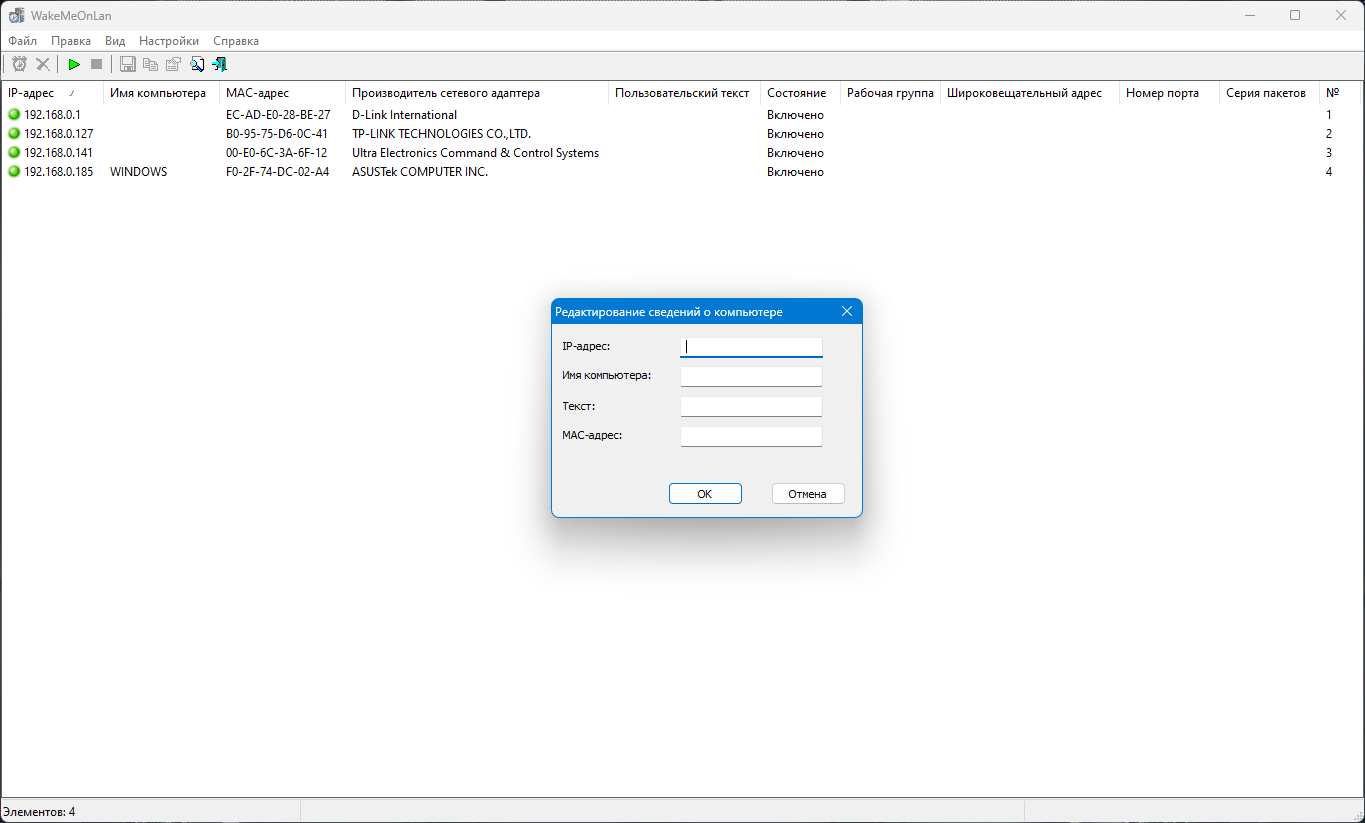Sort by the Номер порта column header

pyautogui.click(x=1169, y=93)
